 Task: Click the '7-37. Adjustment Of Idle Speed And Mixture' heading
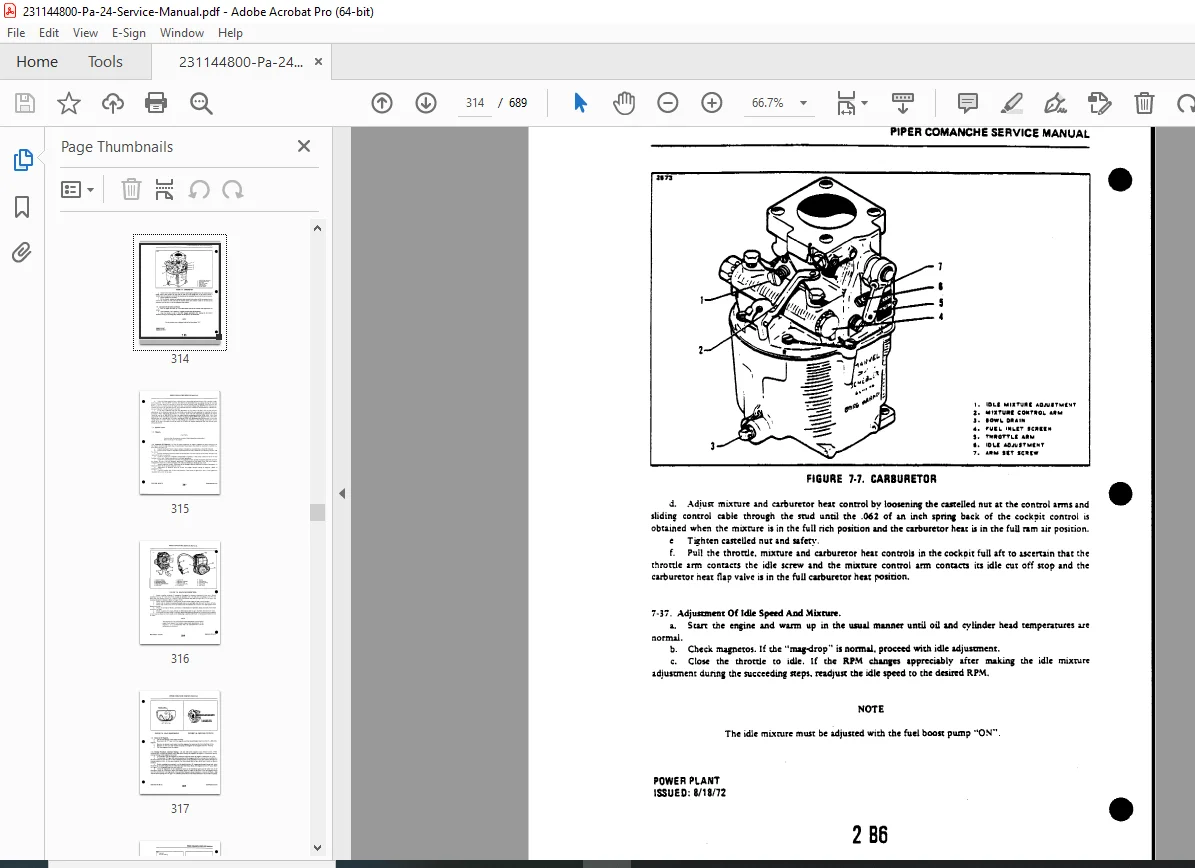[746, 613]
